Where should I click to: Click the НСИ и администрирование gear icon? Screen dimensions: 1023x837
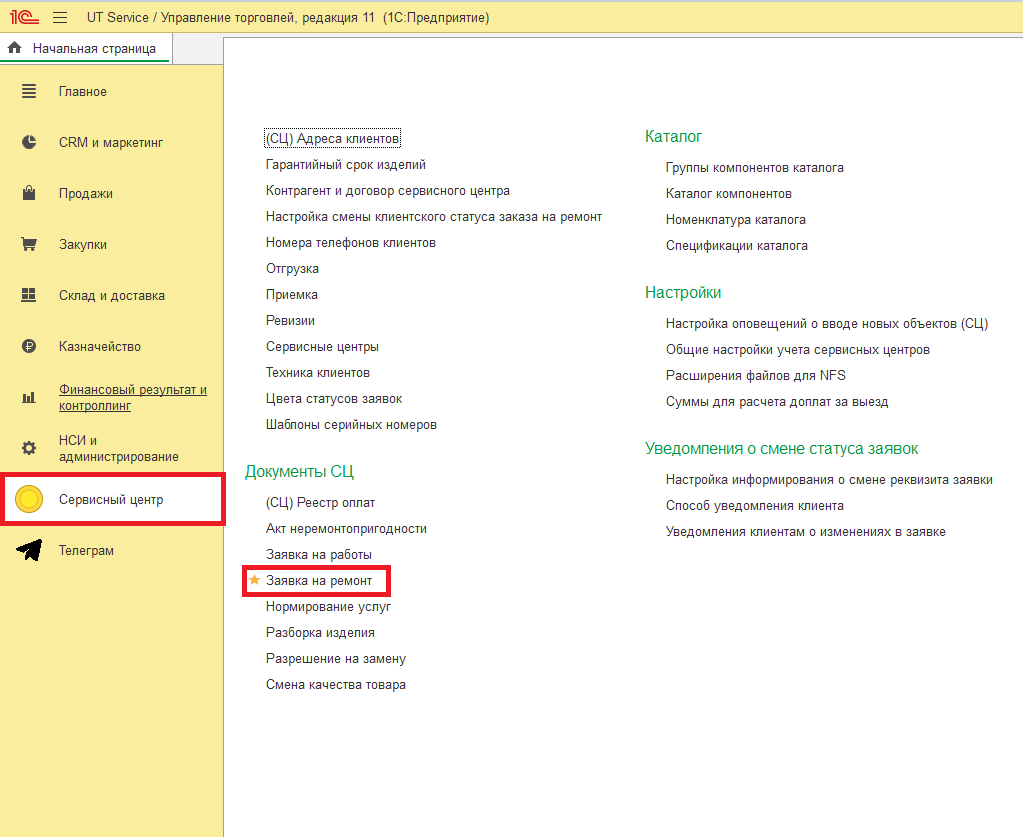tap(29, 448)
